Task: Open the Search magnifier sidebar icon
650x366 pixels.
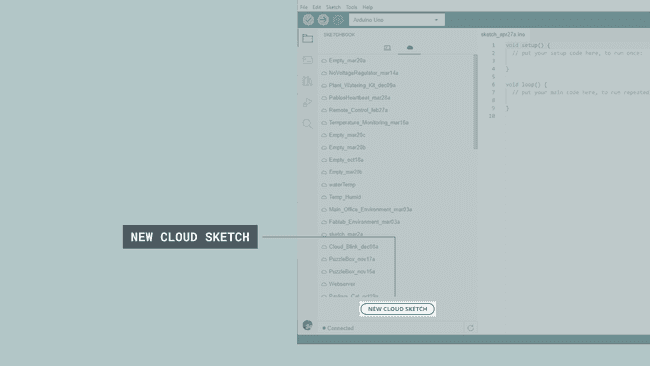Action: click(x=308, y=124)
